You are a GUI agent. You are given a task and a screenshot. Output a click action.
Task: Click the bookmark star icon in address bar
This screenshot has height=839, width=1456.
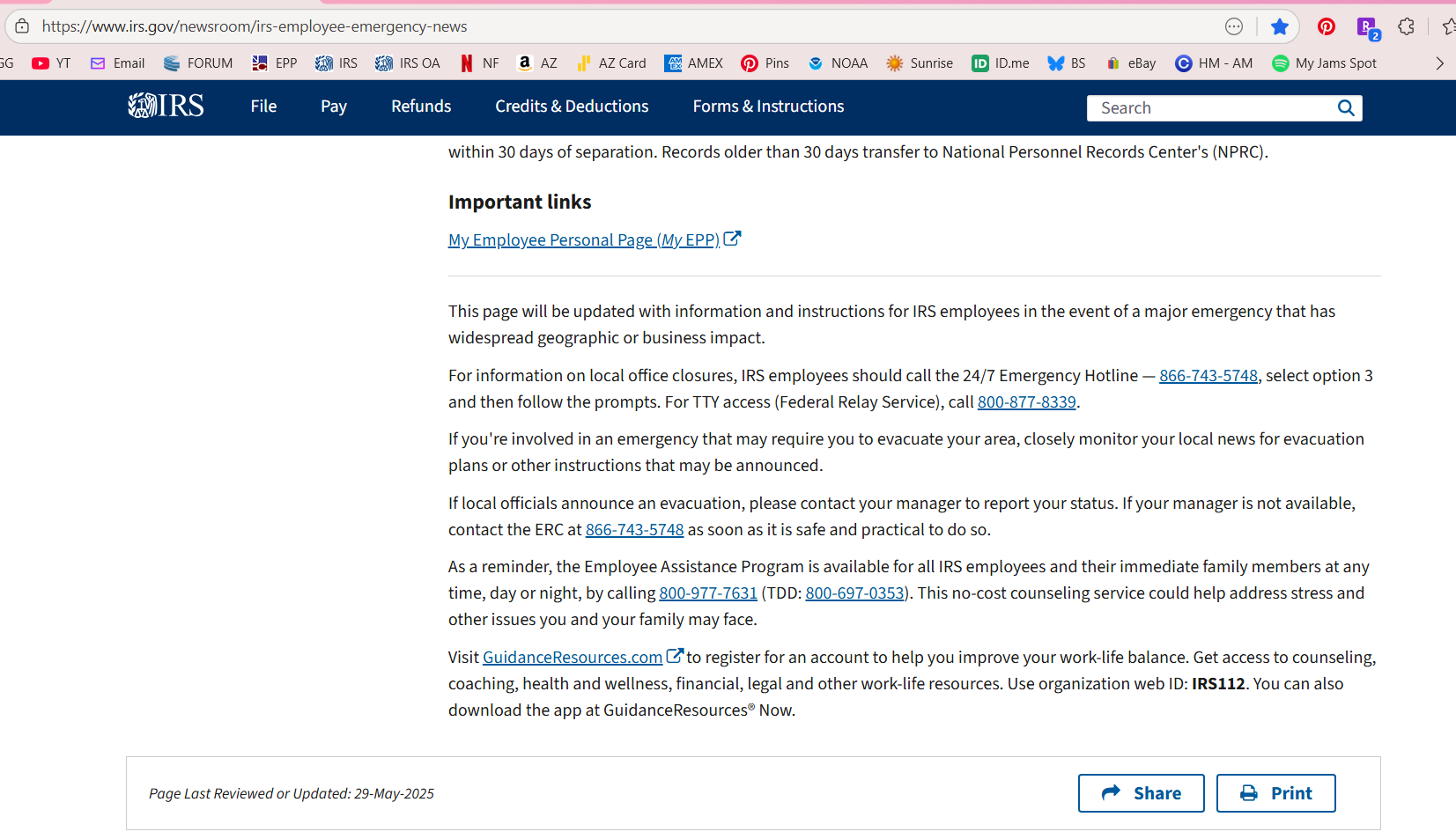point(1279,26)
